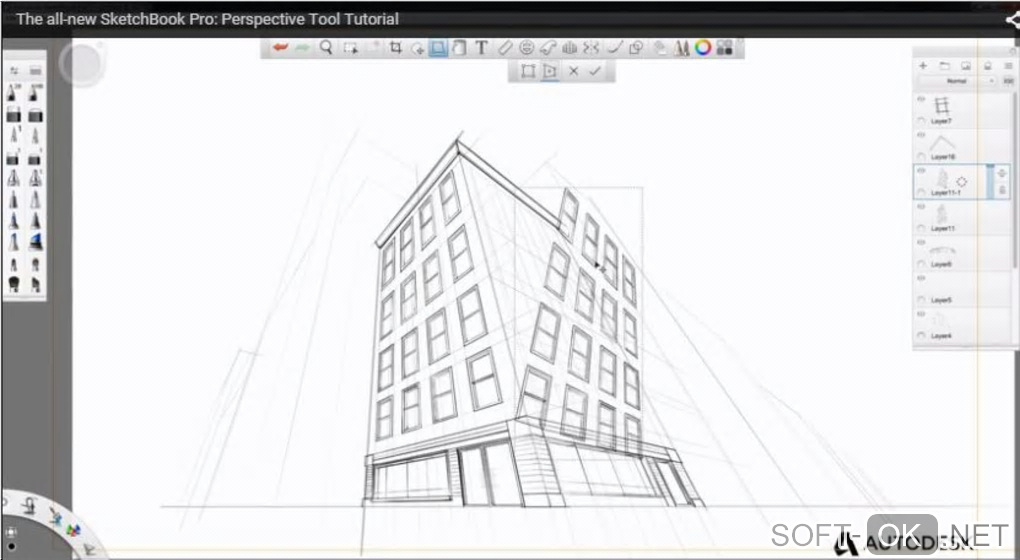Select the Layer11 thumbnail
1020x560 pixels.
[x=941, y=214]
